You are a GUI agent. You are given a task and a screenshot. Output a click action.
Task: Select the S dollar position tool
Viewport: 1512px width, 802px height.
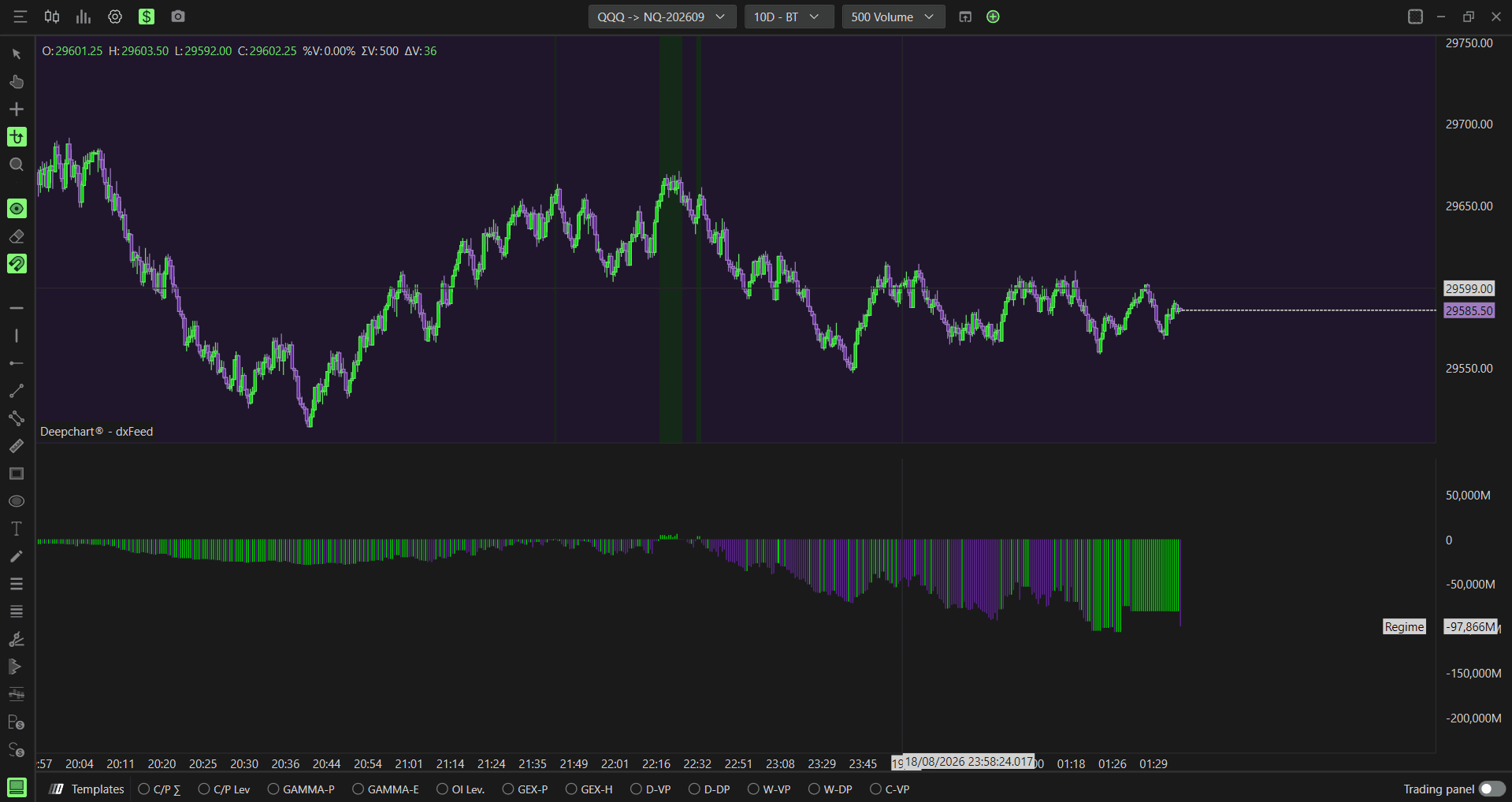(17, 750)
